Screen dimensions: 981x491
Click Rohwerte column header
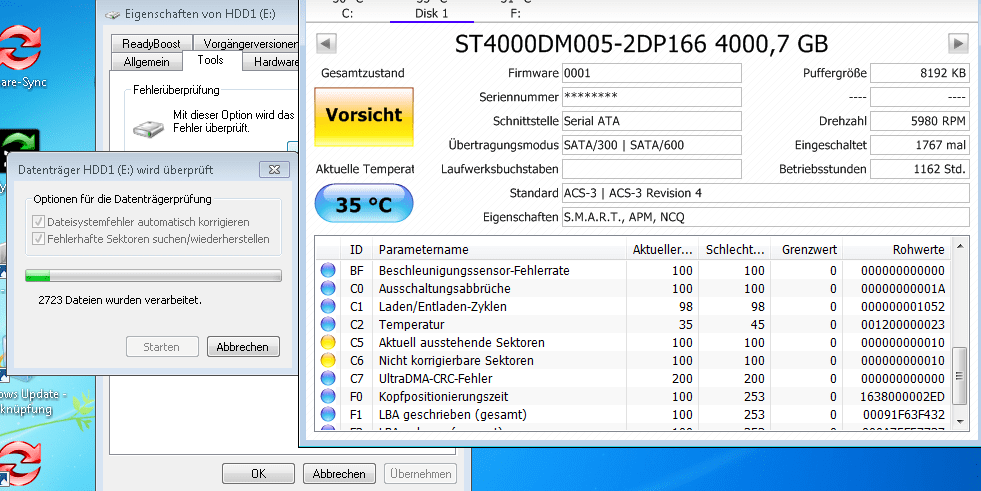(x=897, y=250)
